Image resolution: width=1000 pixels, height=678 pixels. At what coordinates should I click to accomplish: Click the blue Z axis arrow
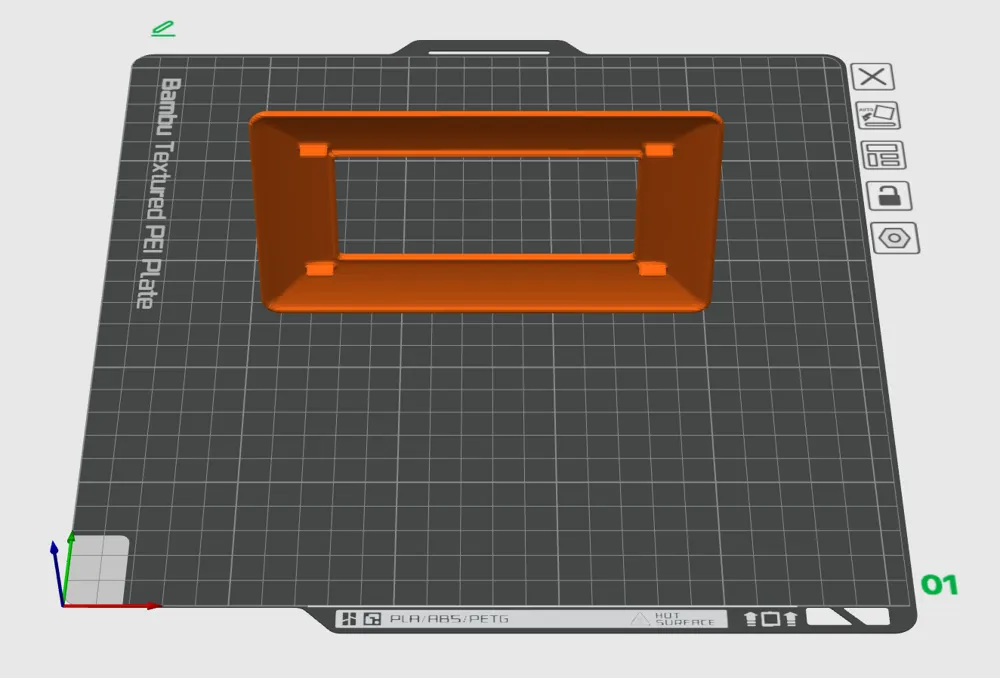(57, 573)
